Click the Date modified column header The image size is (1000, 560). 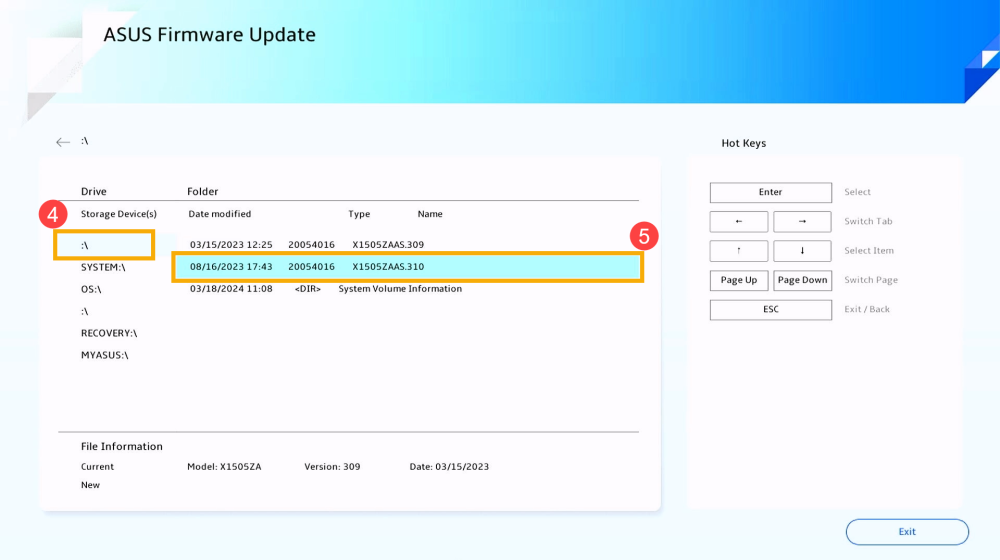click(219, 214)
